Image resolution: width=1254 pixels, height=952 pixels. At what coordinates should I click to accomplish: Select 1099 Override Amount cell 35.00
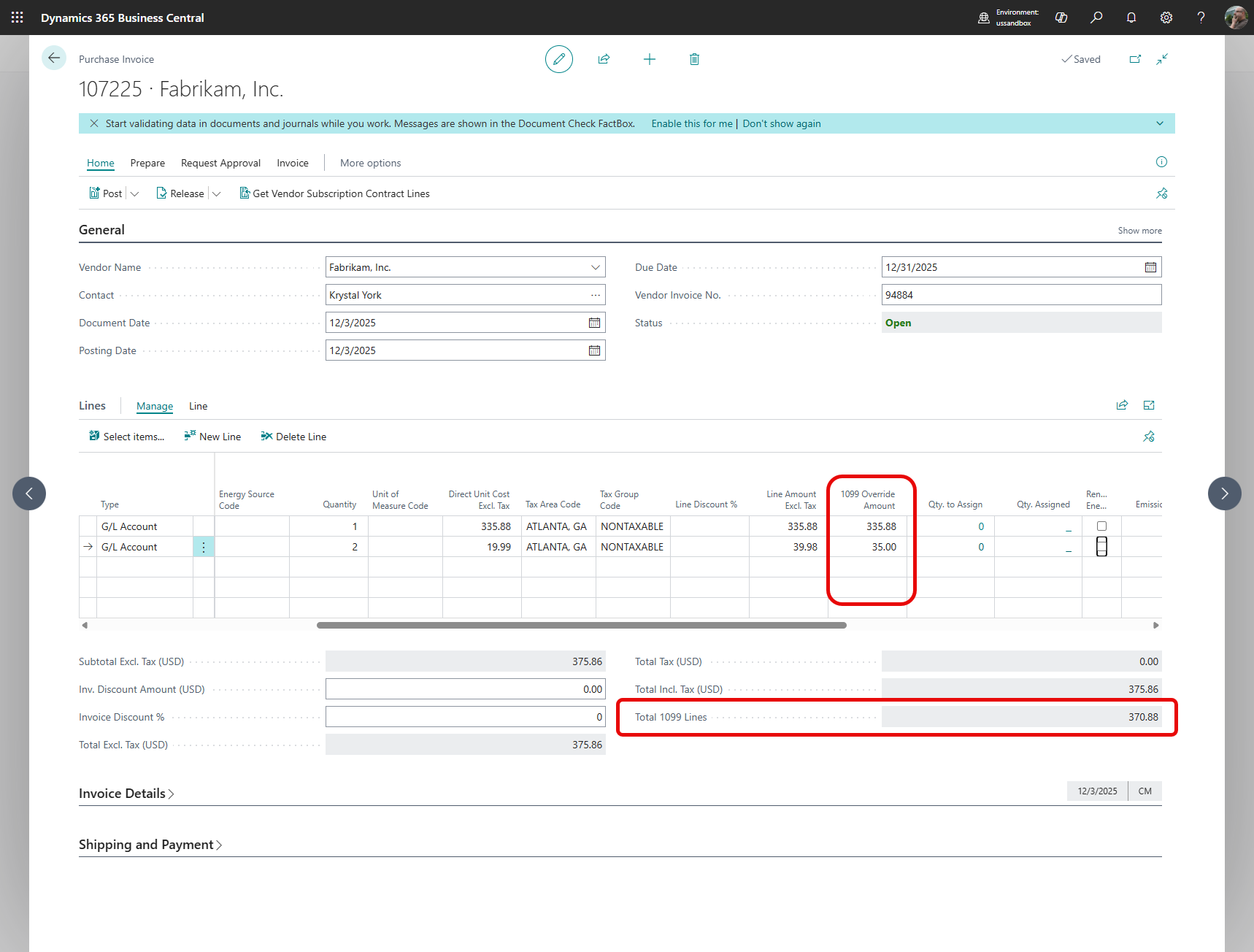(x=868, y=547)
